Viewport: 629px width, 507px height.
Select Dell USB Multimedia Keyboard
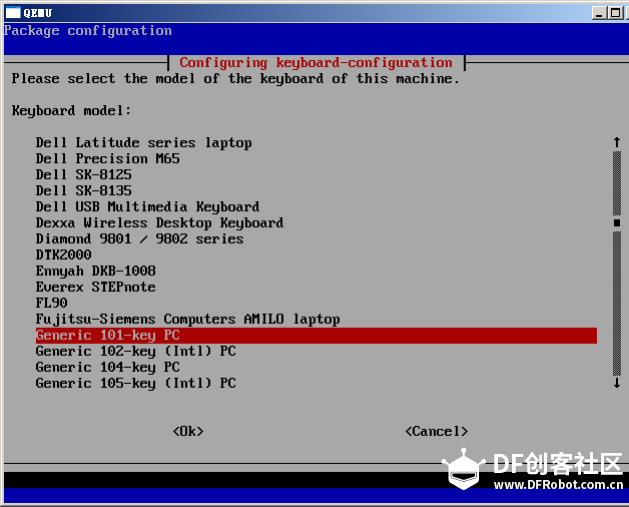pyautogui.click(x=148, y=207)
